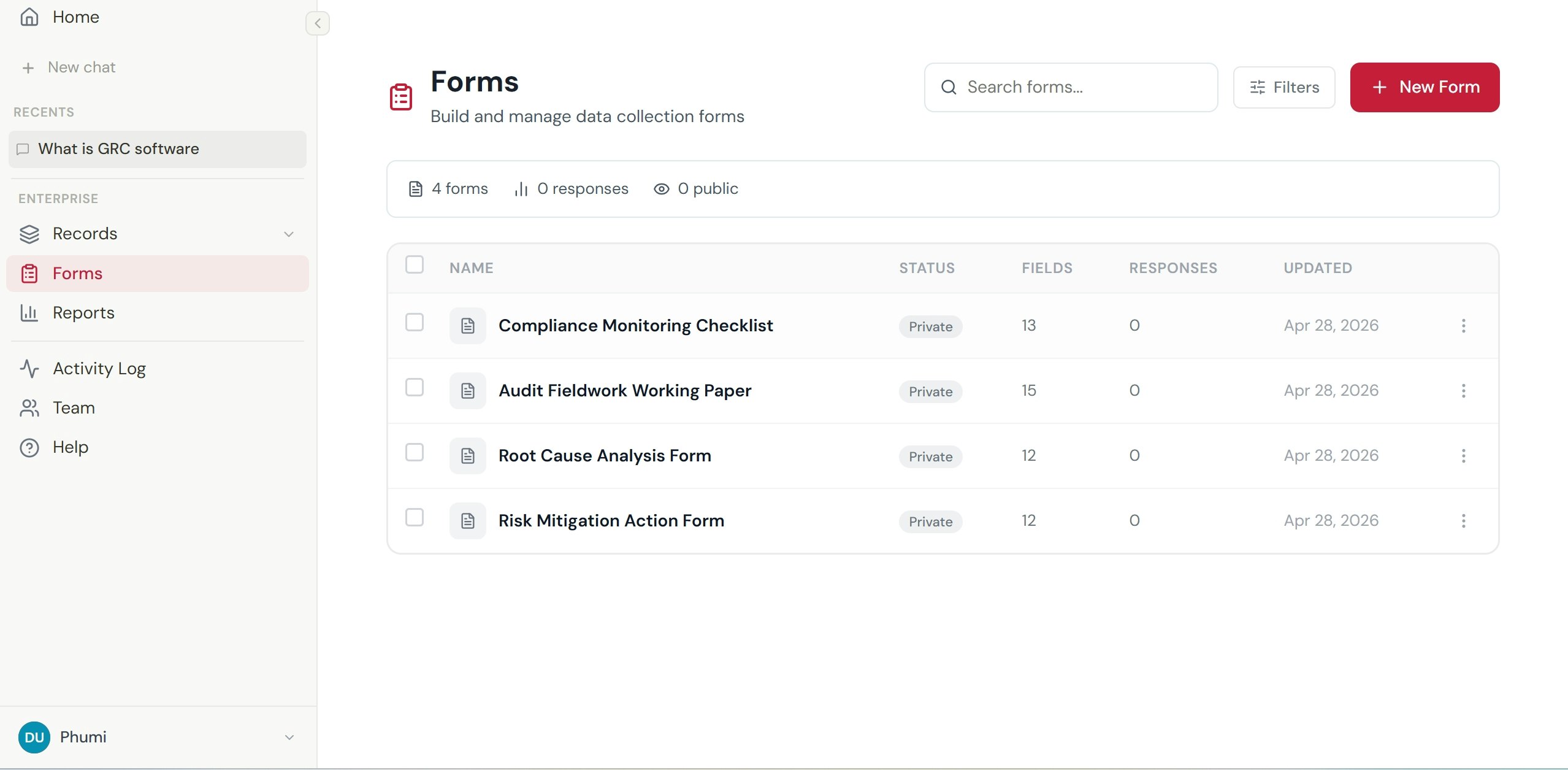Image resolution: width=1568 pixels, height=770 pixels.
Task: Select the Root Cause Analysis Form checkbox
Action: pyautogui.click(x=415, y=453)
